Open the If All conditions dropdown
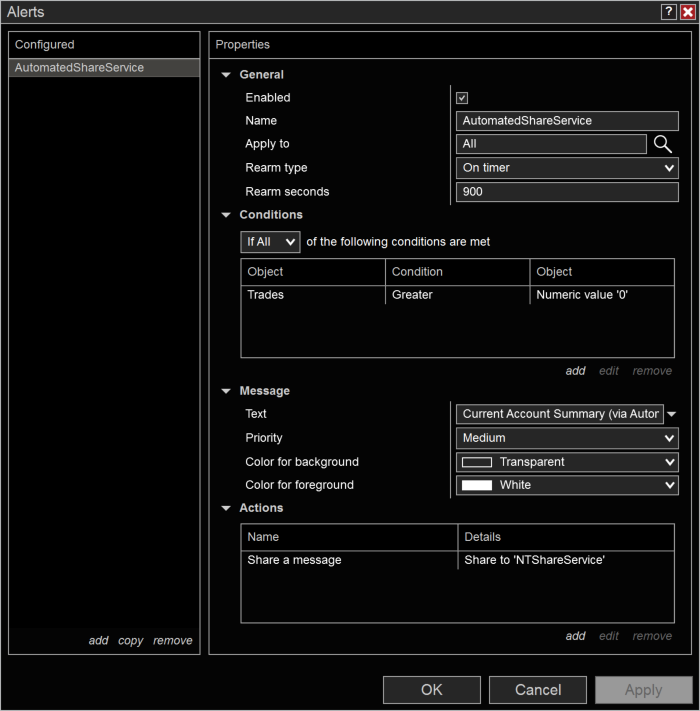This screenshot has height=711, width=700. click(270, 242)
